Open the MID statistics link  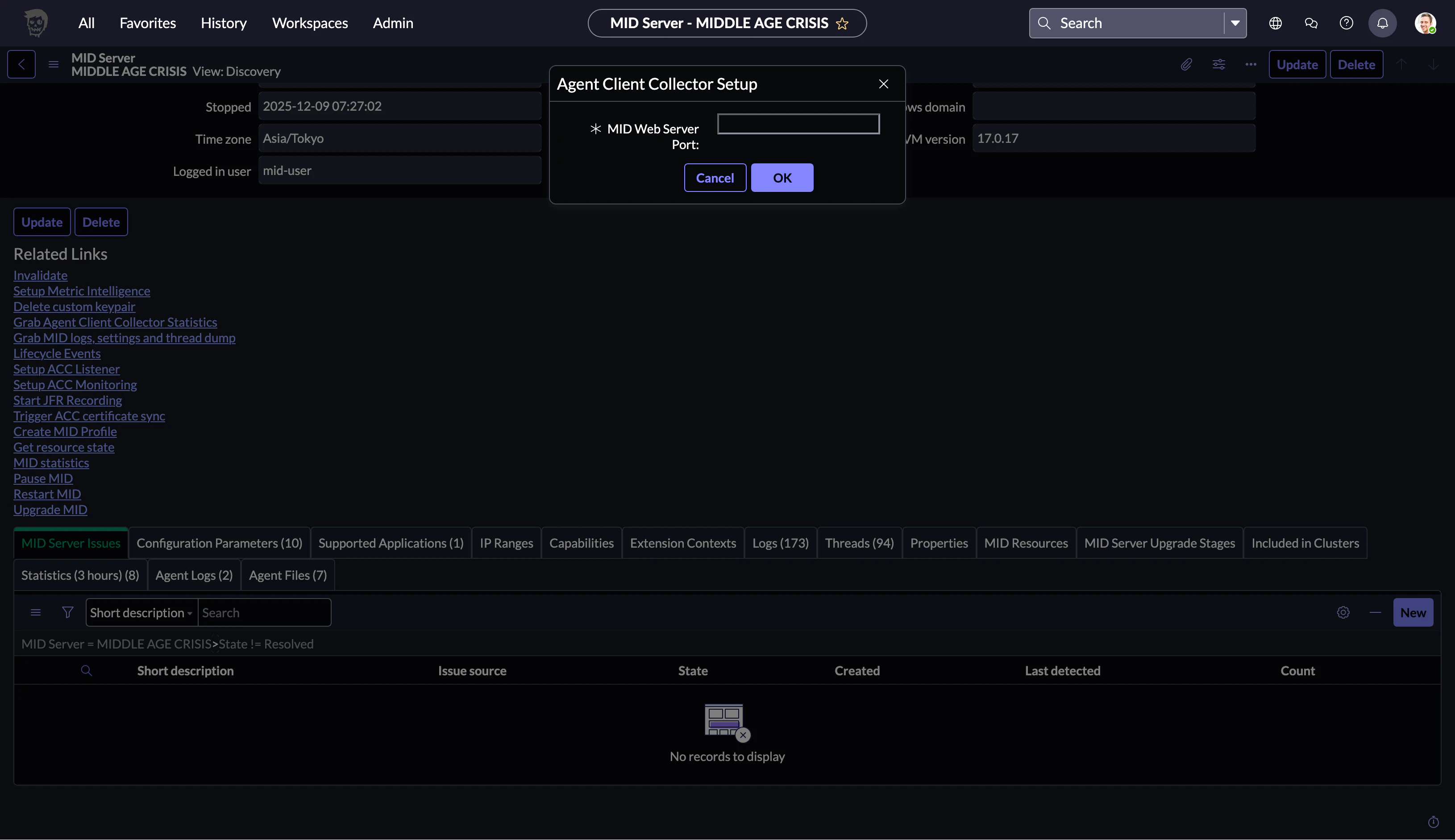(x=51, y=462)
